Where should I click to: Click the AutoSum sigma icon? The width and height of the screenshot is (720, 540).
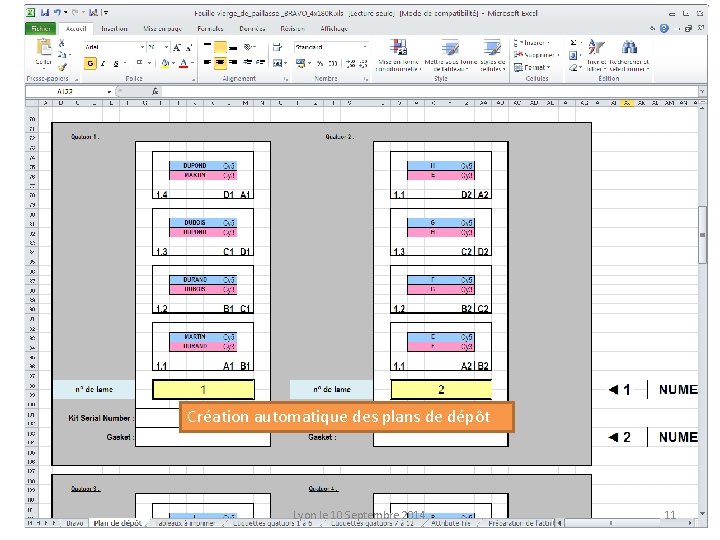pyautogui.click(x=573, y=43)
